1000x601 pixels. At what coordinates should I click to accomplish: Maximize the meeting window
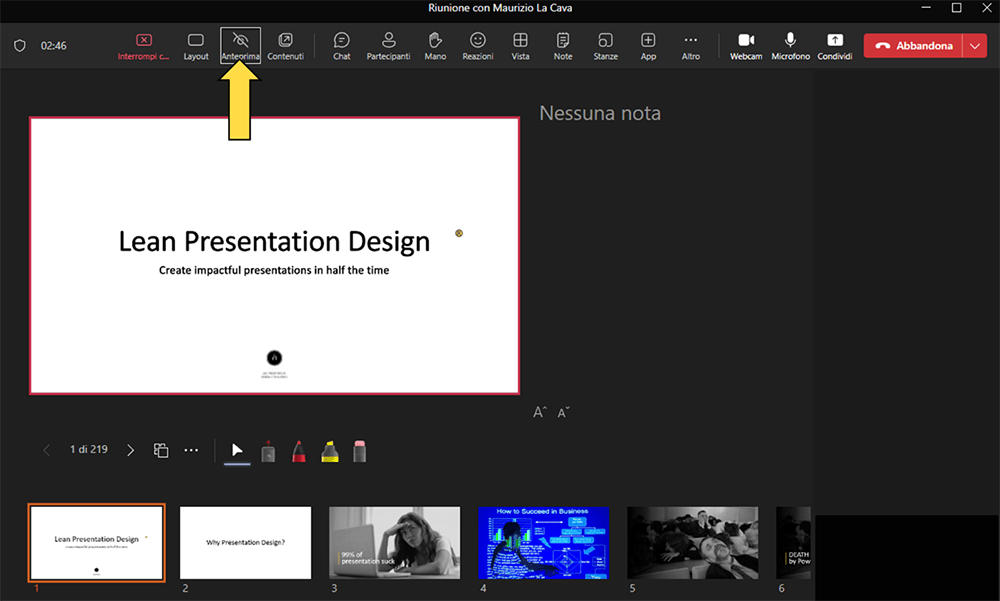[957, 8]
